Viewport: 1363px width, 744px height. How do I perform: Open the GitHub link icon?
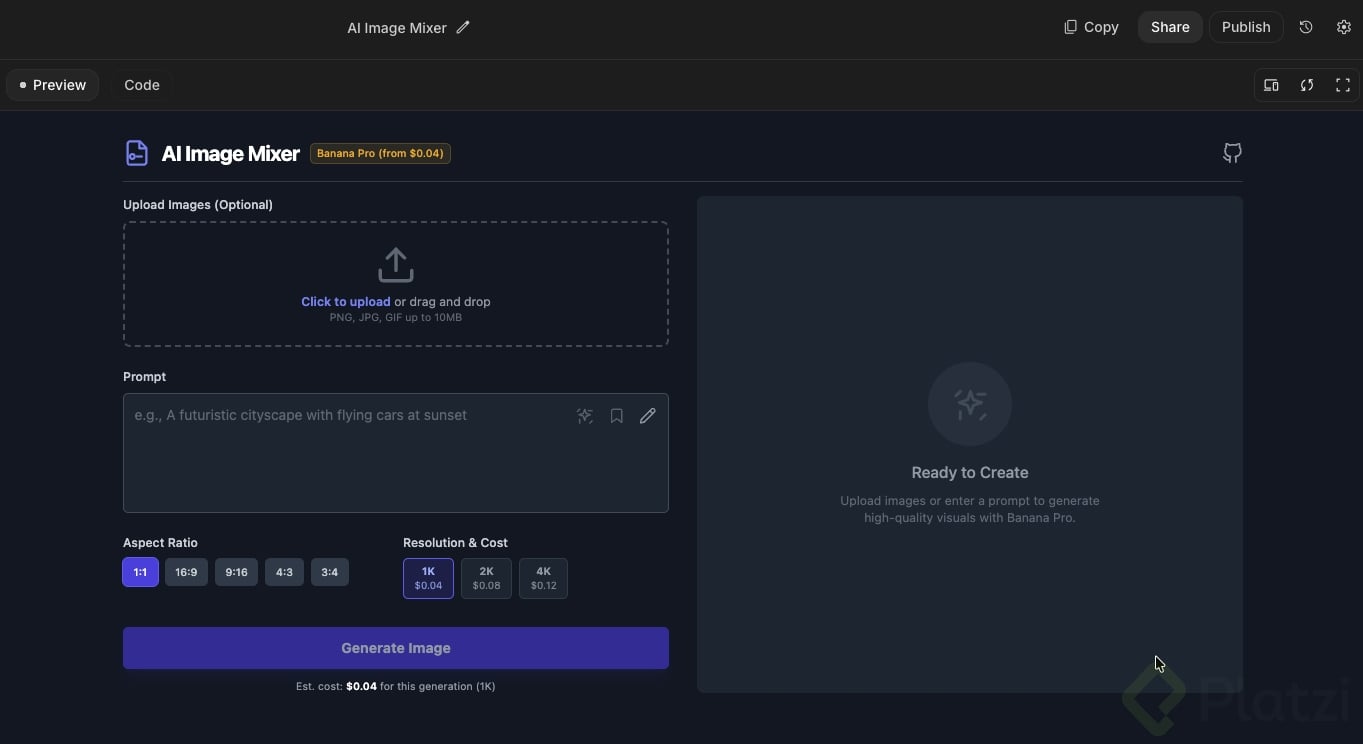[x=1232, y=153]
